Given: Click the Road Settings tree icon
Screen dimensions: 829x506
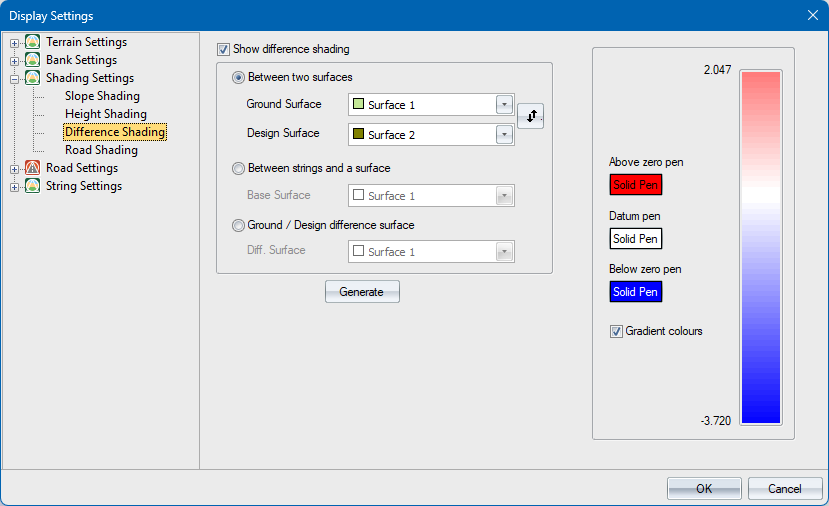Looking at the screenshot, I should 33,168.
